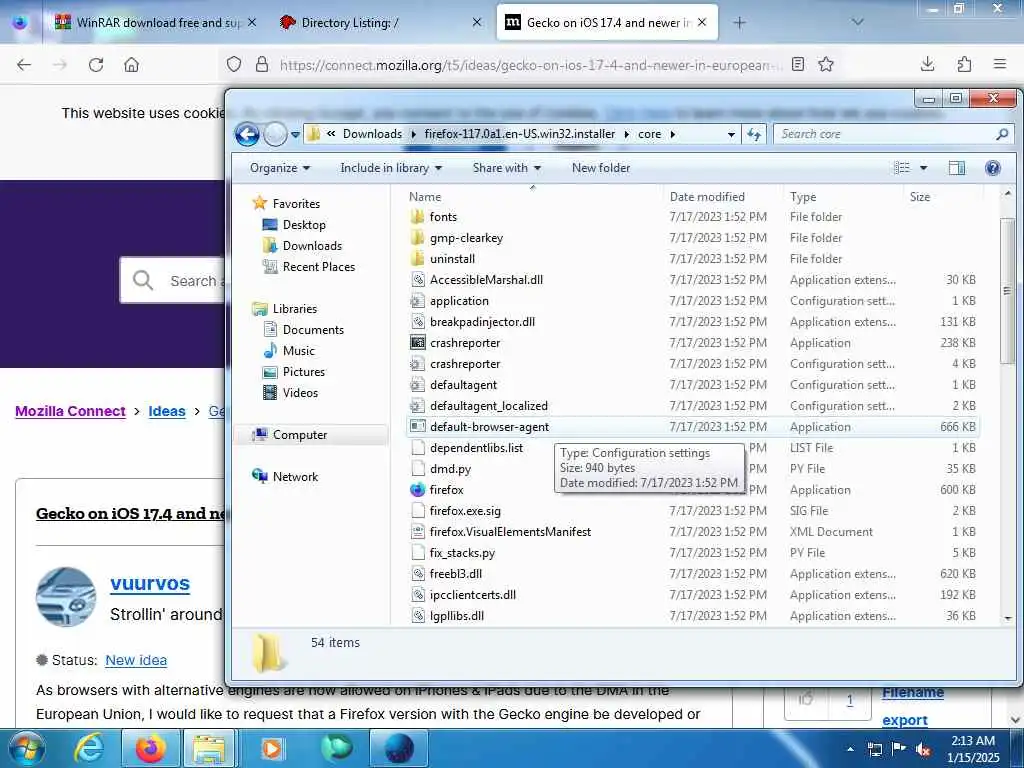
Task: Select Documents library
Action: coord(313,330)
